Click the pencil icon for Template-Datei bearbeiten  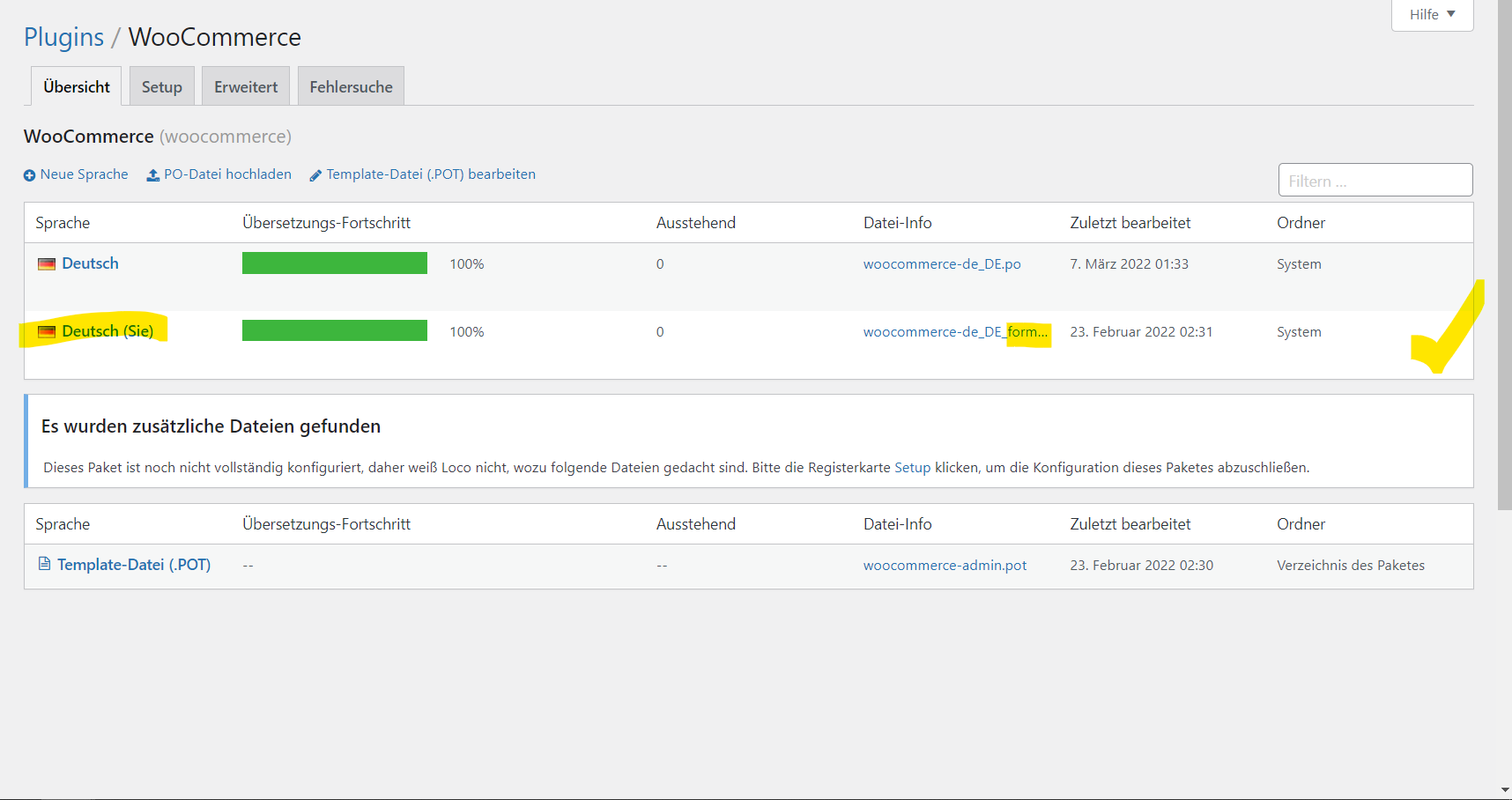point(315,175)
